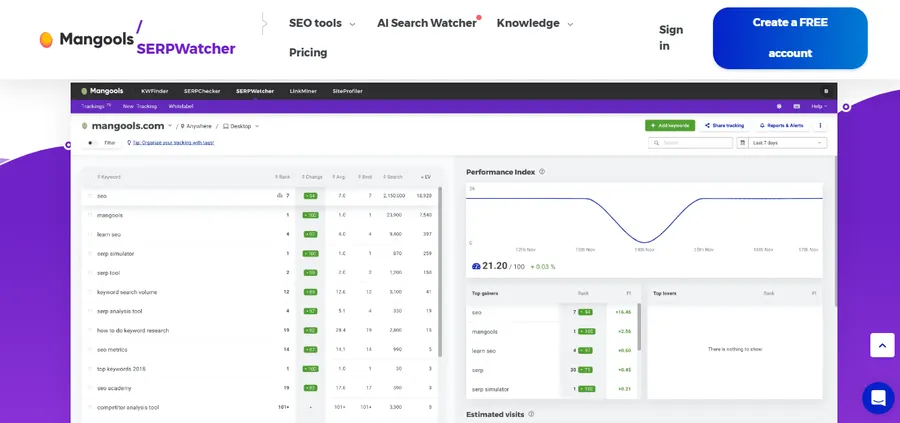Click the Estimated visits help icon
This screenshot has height=423, width=900.
coord(531,414)
